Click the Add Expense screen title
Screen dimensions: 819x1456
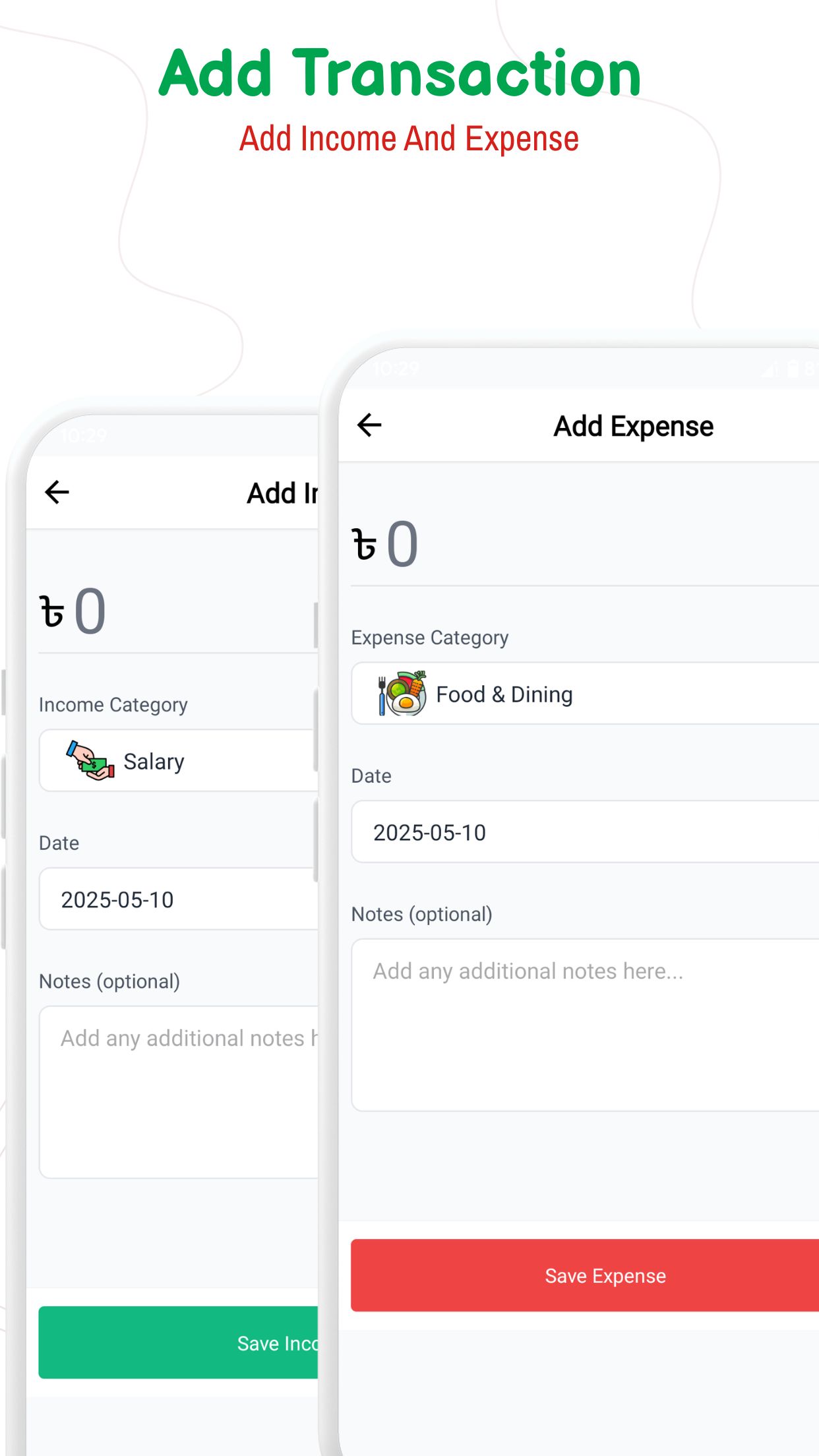633,426
